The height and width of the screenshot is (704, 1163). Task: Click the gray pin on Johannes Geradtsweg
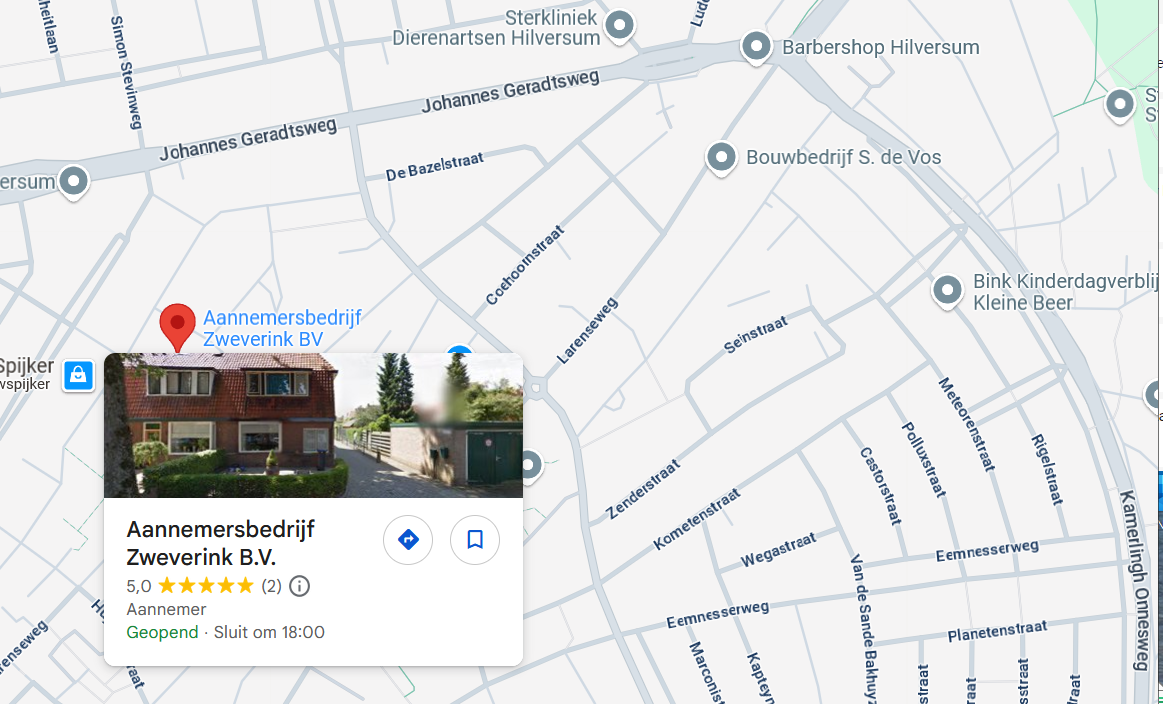[73, 182]
